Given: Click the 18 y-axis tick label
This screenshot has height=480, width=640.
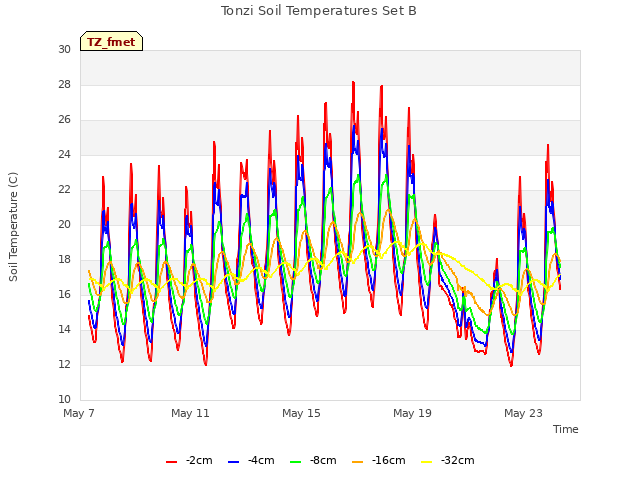Looking at the screenshot, I should [x=64, y=260].
